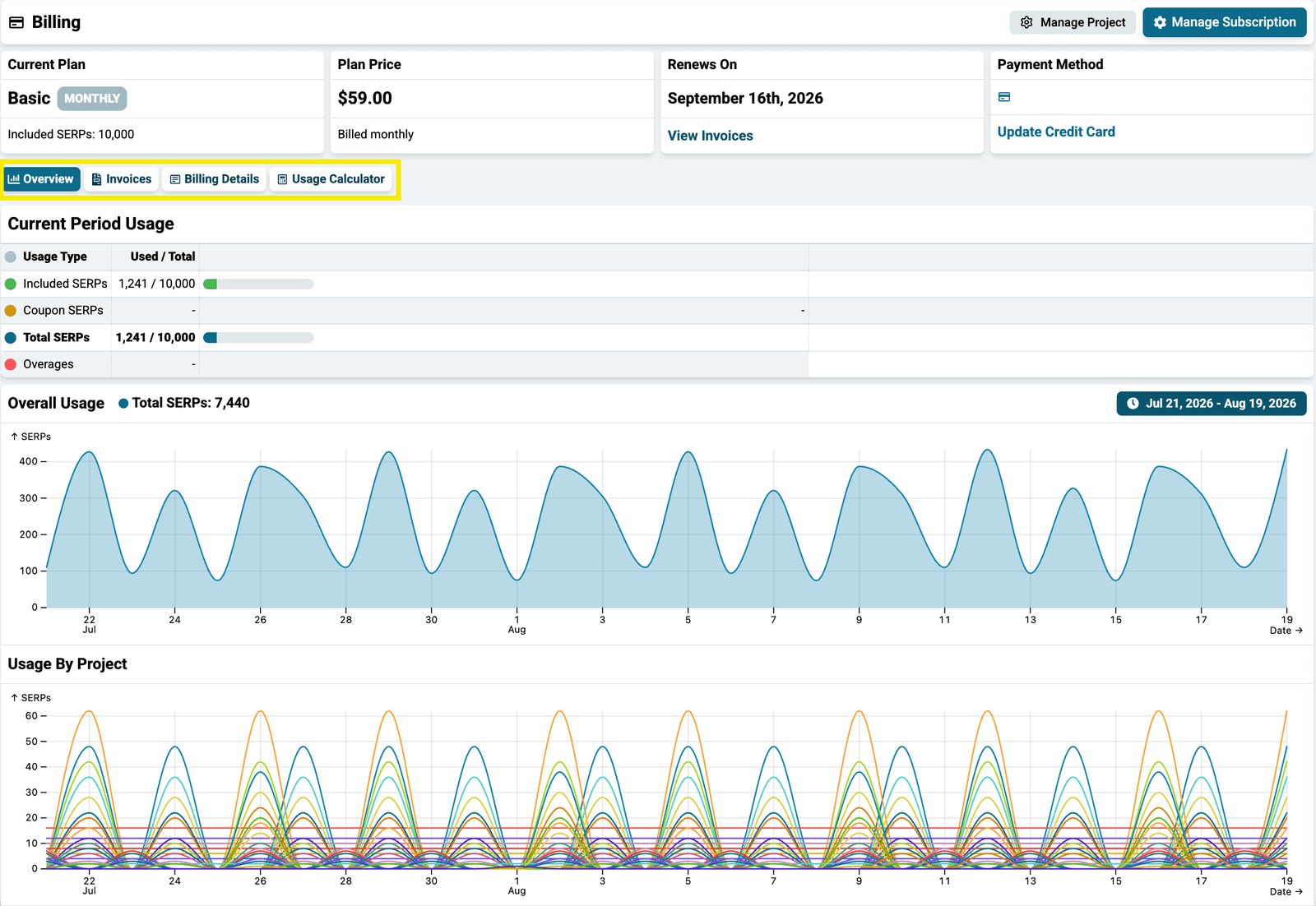Image resolution: width=1316 pixels, height=906 pixels.
Task: Click the Coupon SERPs row label
Action: coord(63,311)
